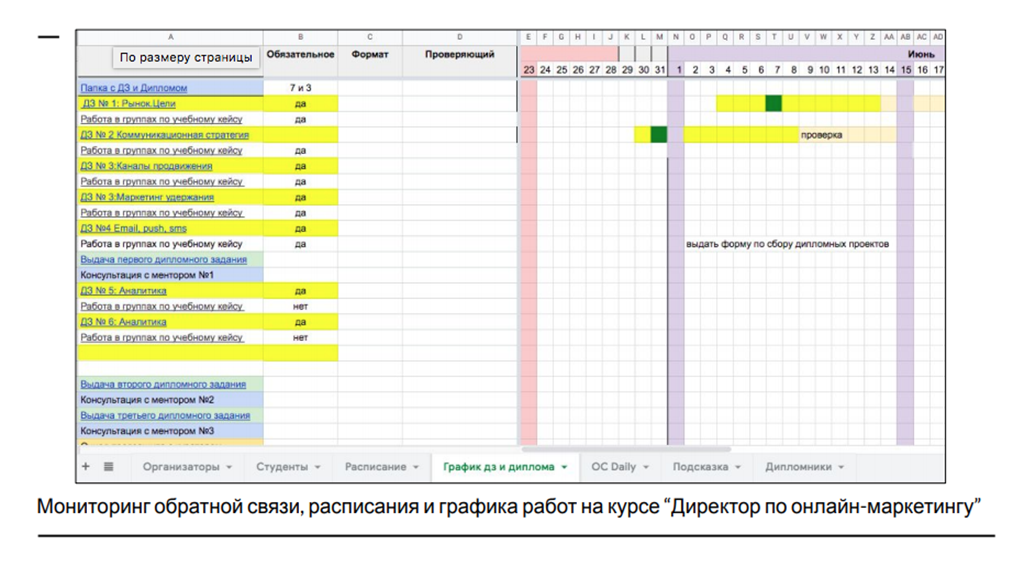Select the dark green cell under day 31

659,134
